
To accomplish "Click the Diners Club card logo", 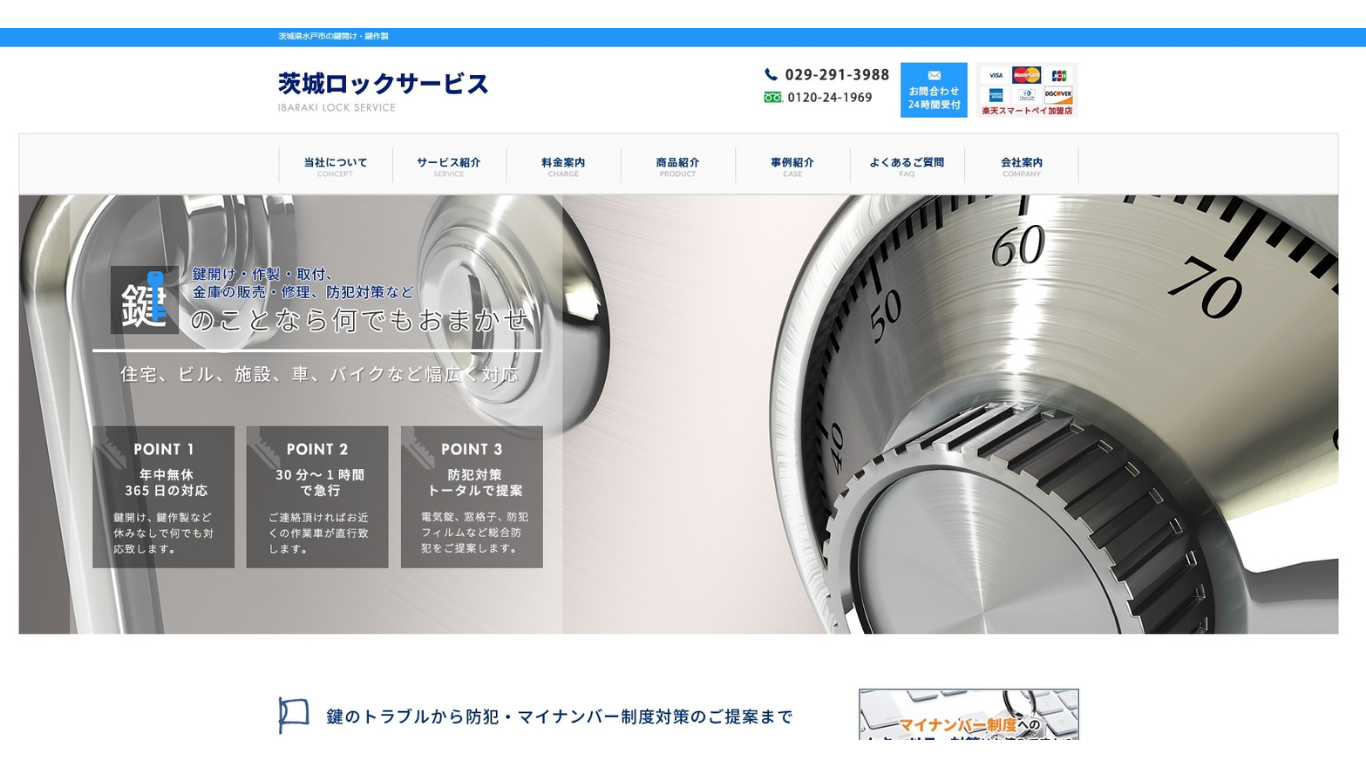I will 1026,95.
